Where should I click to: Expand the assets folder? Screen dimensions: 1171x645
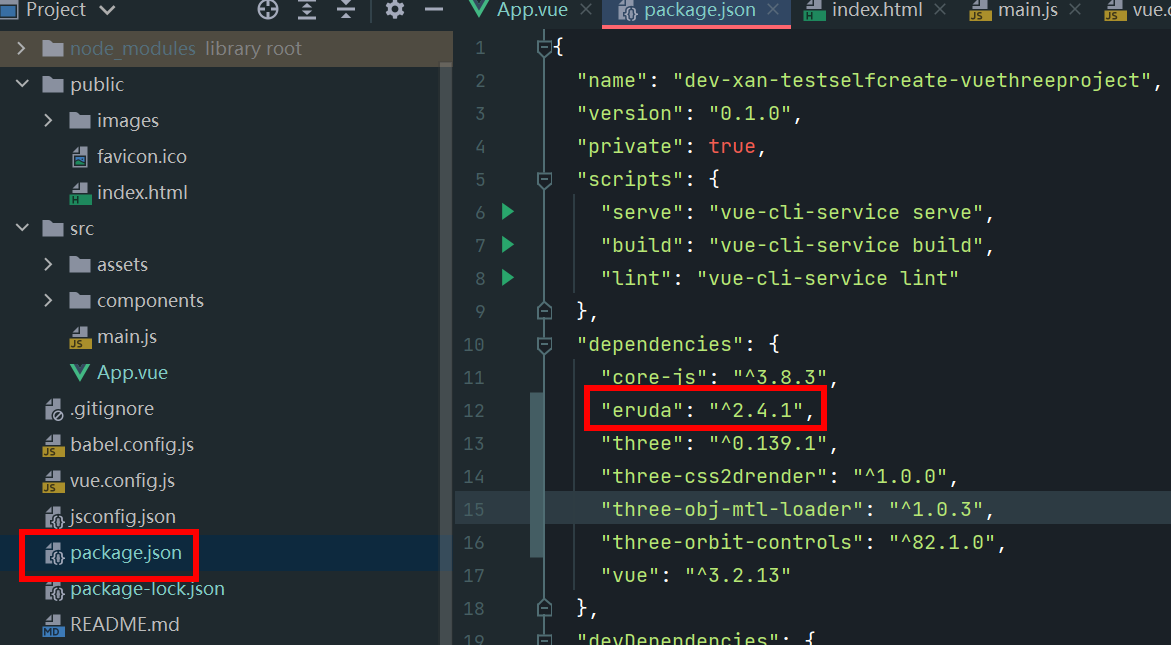(x=48, y=264)
